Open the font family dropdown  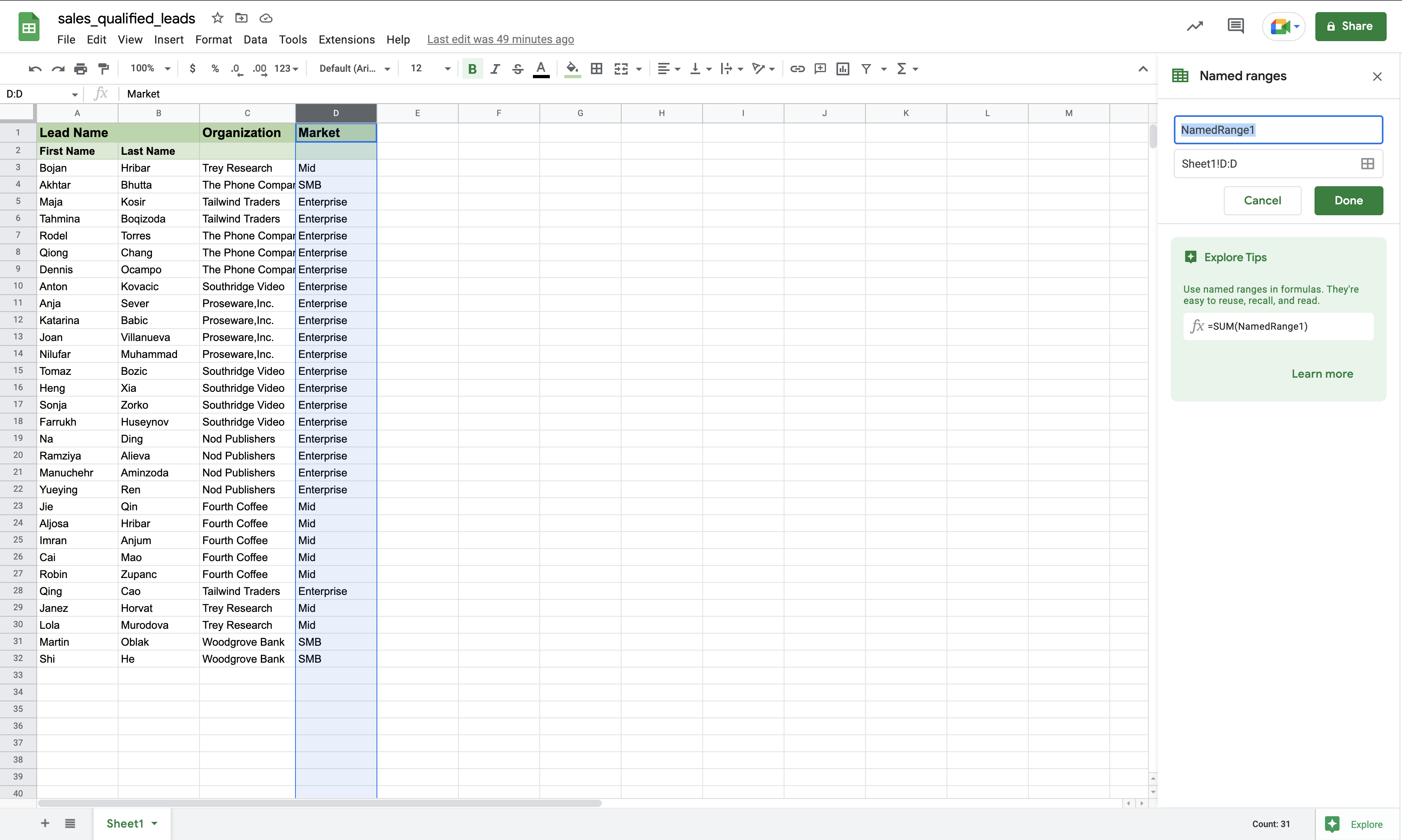[354, 69]
